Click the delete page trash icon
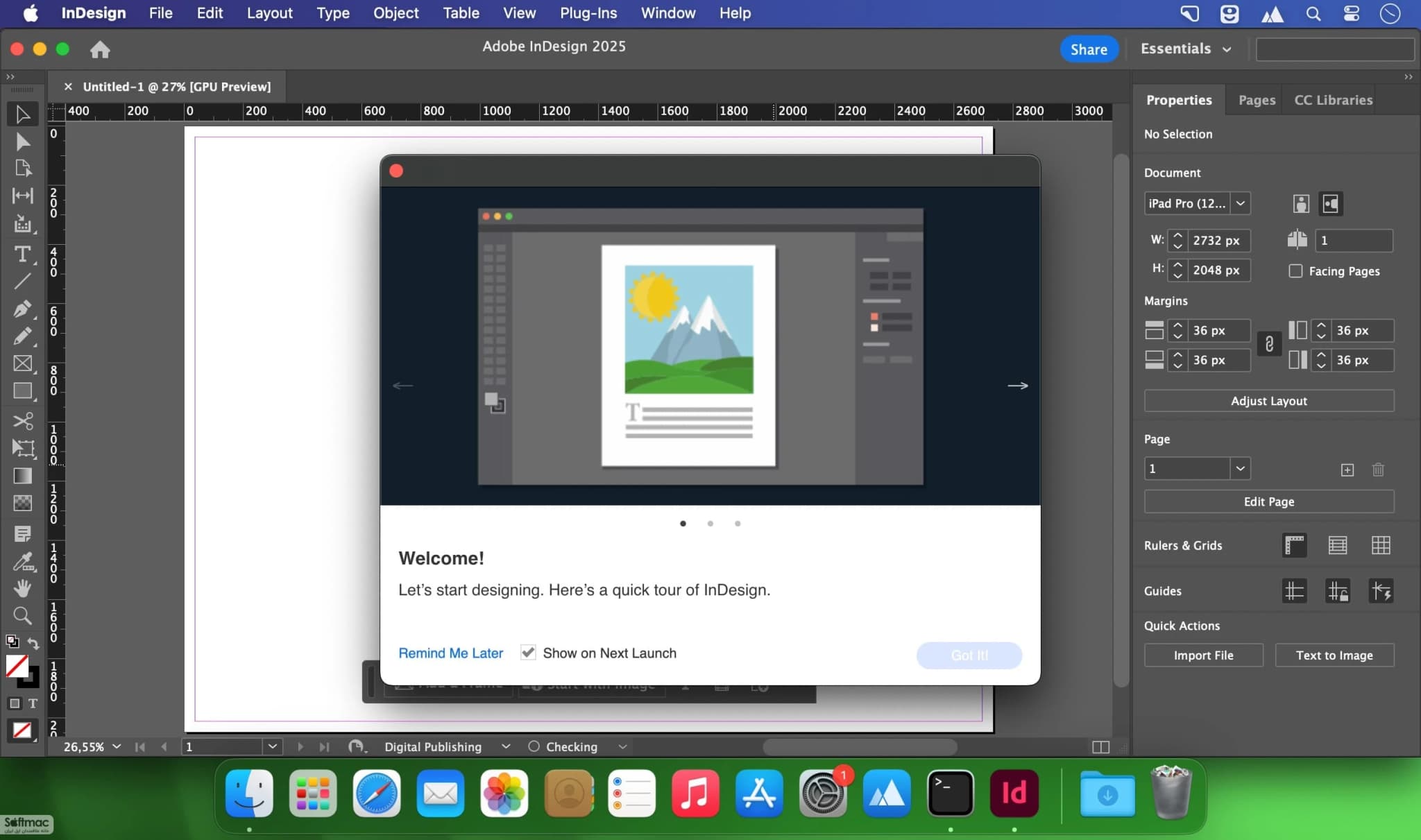This screenshot has height=840, width=1421. pos(1378,470)
